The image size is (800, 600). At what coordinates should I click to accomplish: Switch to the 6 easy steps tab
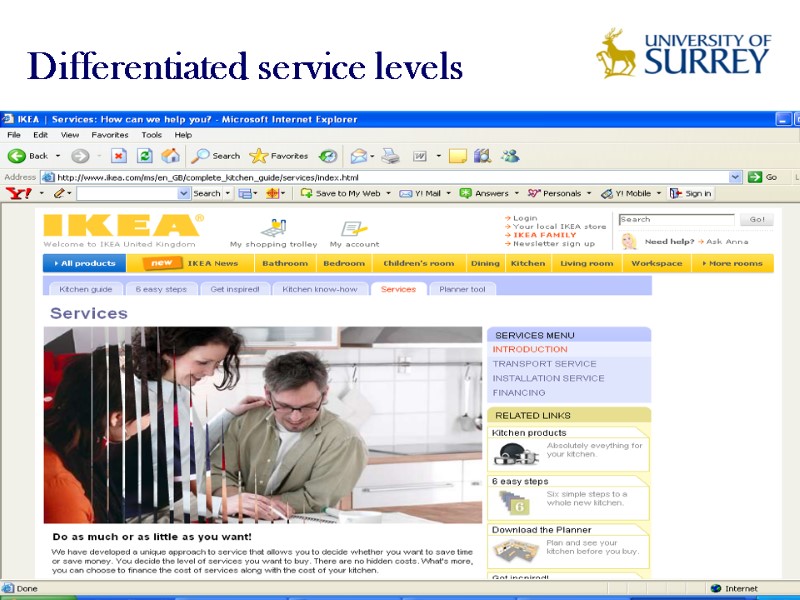pos(161,289)
